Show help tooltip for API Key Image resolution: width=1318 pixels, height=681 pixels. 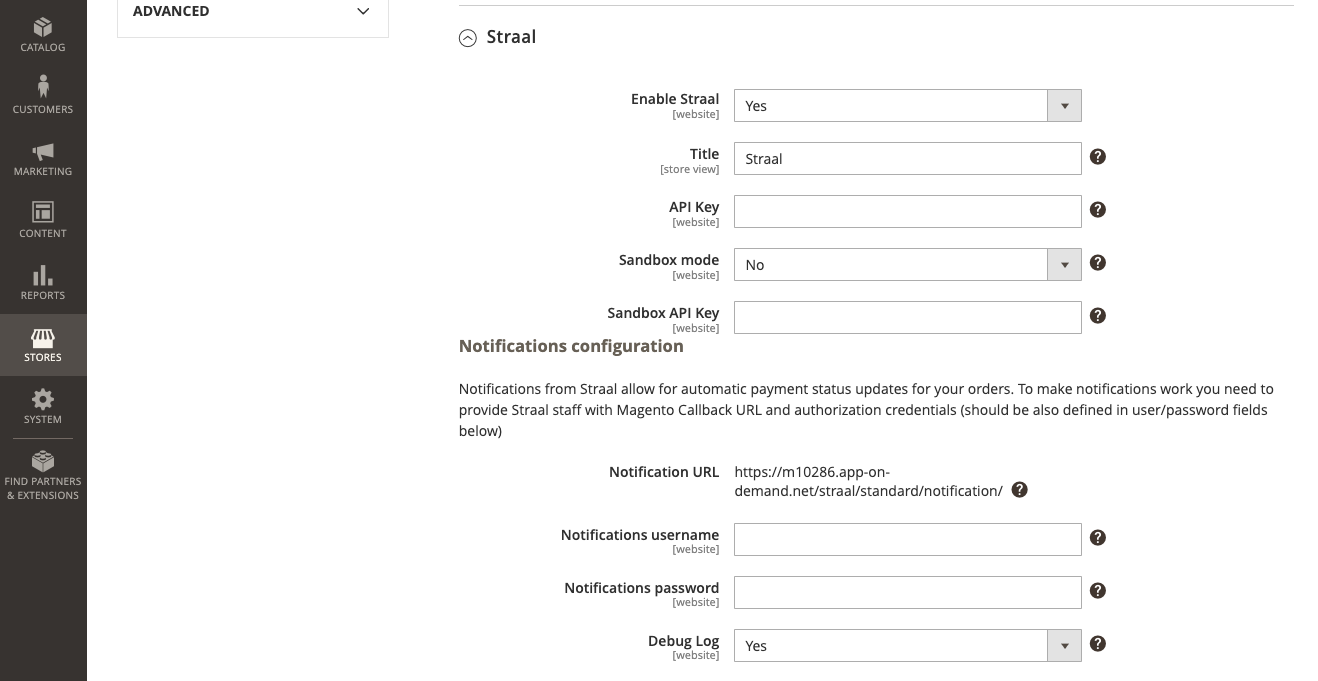[x=1097, y=210]
